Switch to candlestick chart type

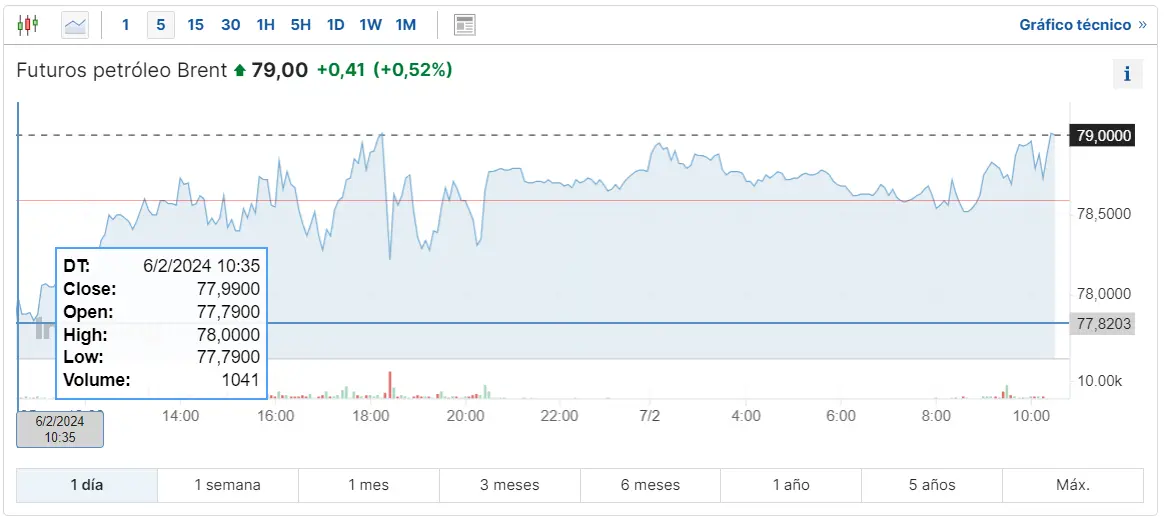(x=28, y=24)
